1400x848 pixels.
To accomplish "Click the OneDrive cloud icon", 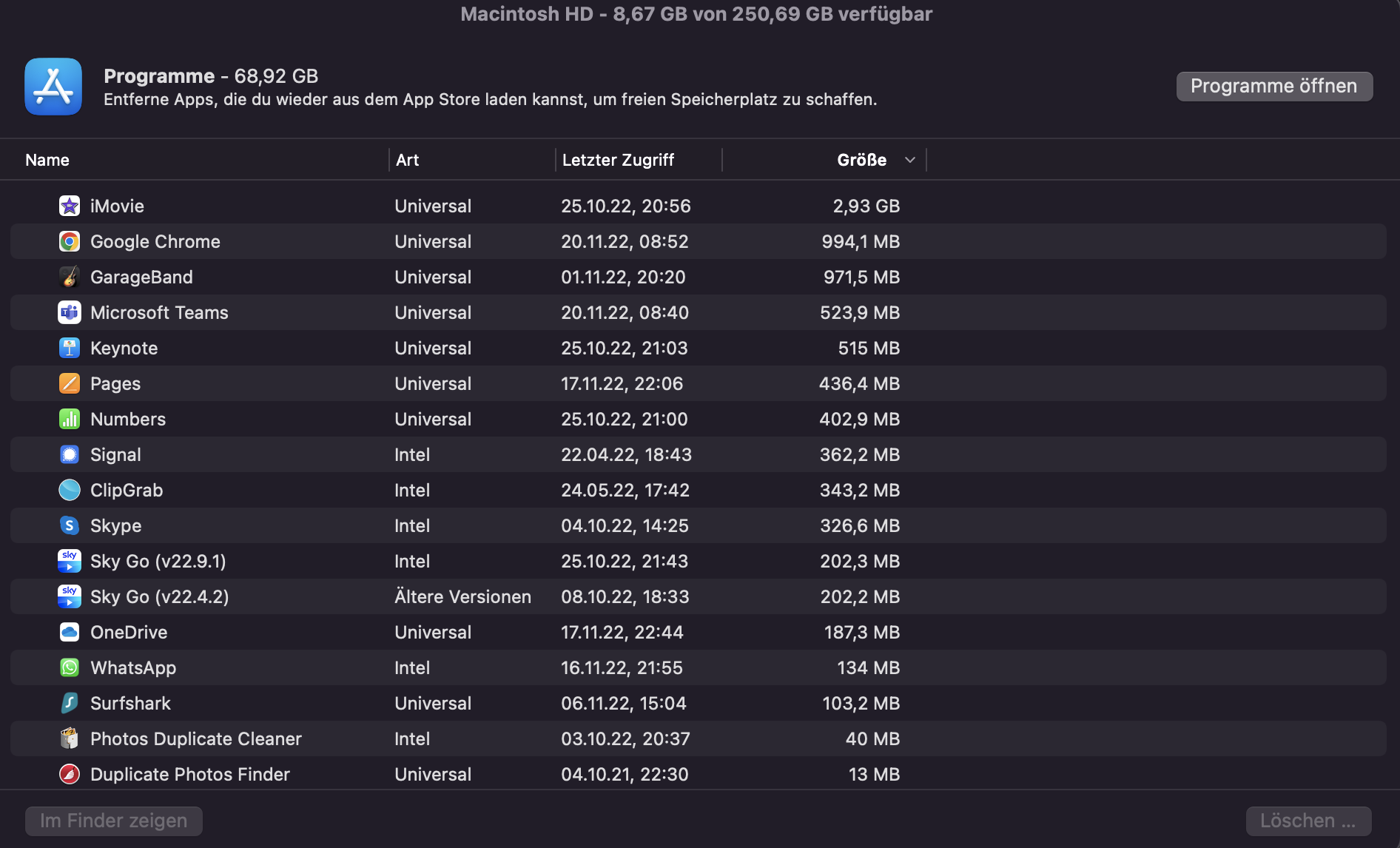I will [x=70, y=632].
